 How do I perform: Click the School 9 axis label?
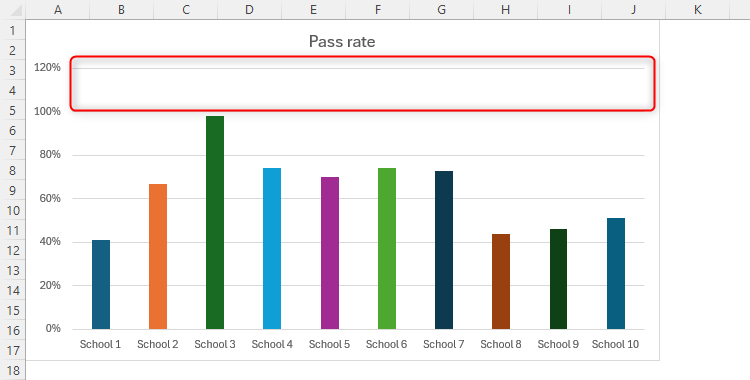(558, 344)
